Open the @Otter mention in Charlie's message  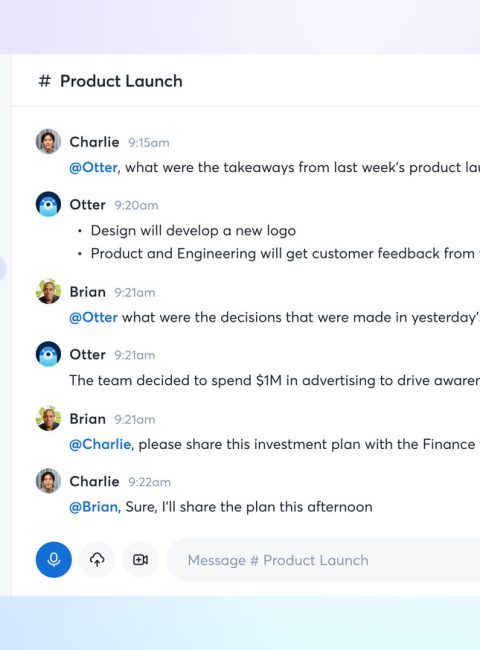(94, 167)
